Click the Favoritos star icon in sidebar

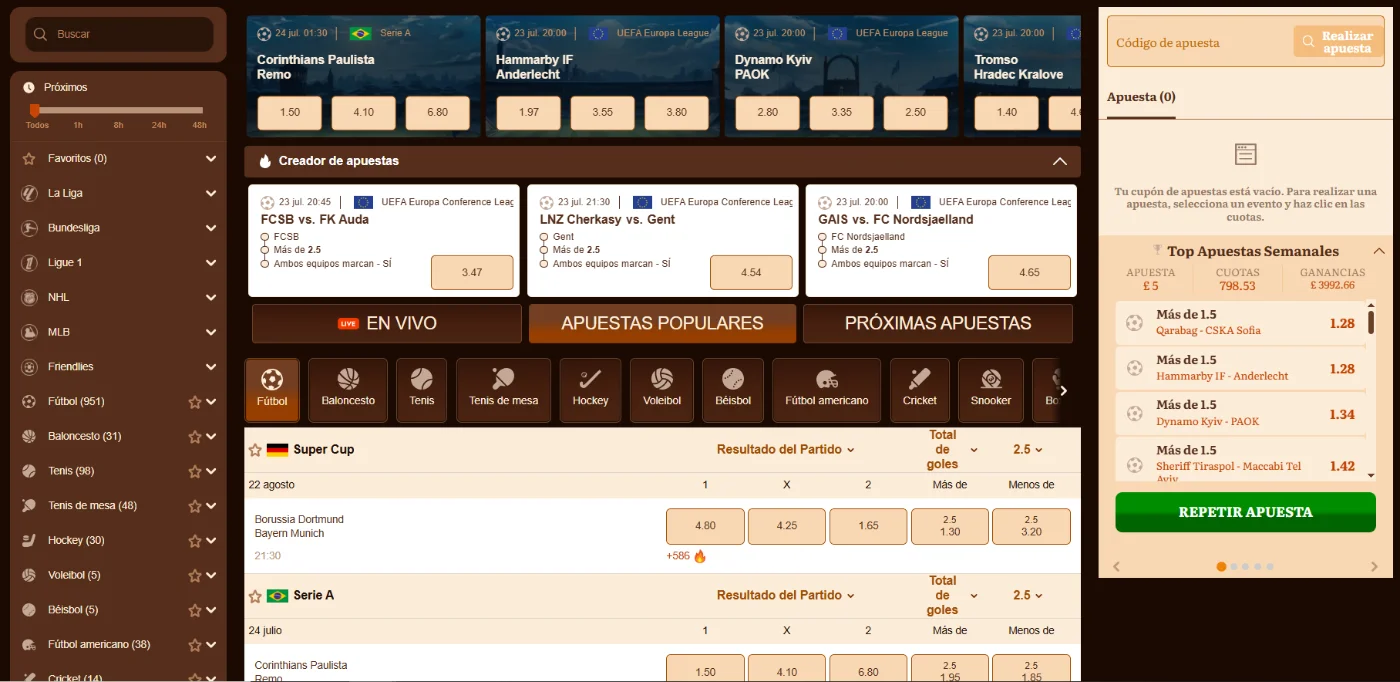29,158
